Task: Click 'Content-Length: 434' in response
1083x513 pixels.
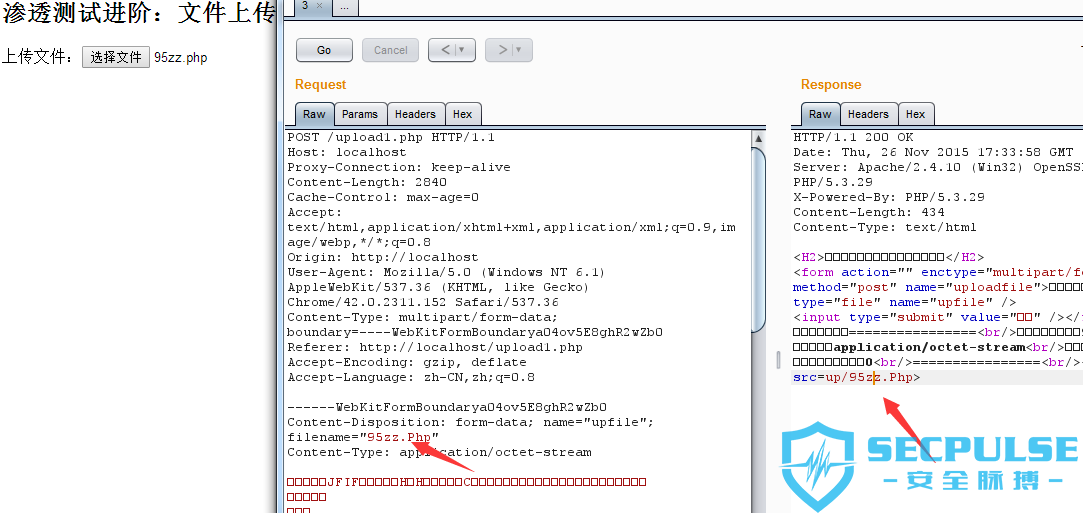Action: (x=869, y=213)
